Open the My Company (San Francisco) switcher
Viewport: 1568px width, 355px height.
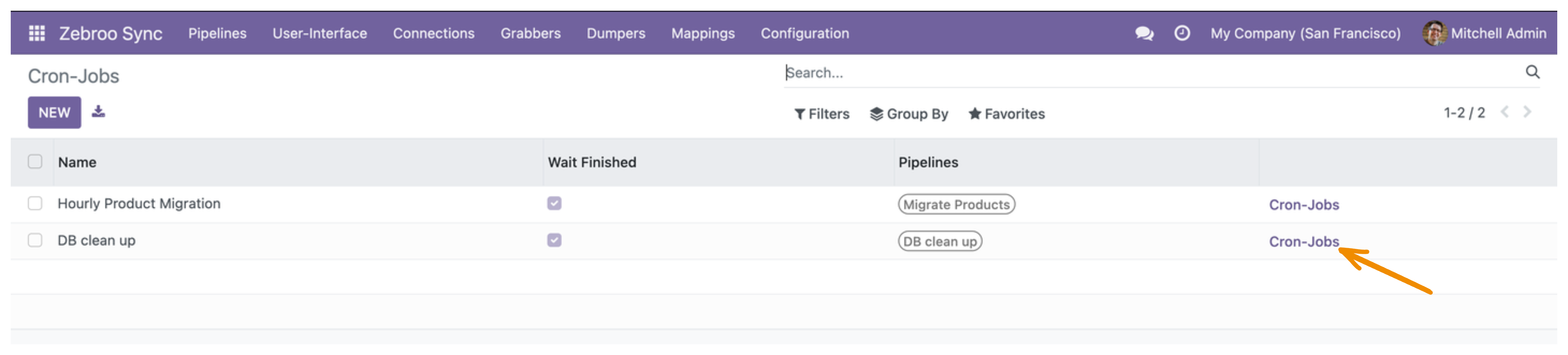click(x=1305, y=34)
